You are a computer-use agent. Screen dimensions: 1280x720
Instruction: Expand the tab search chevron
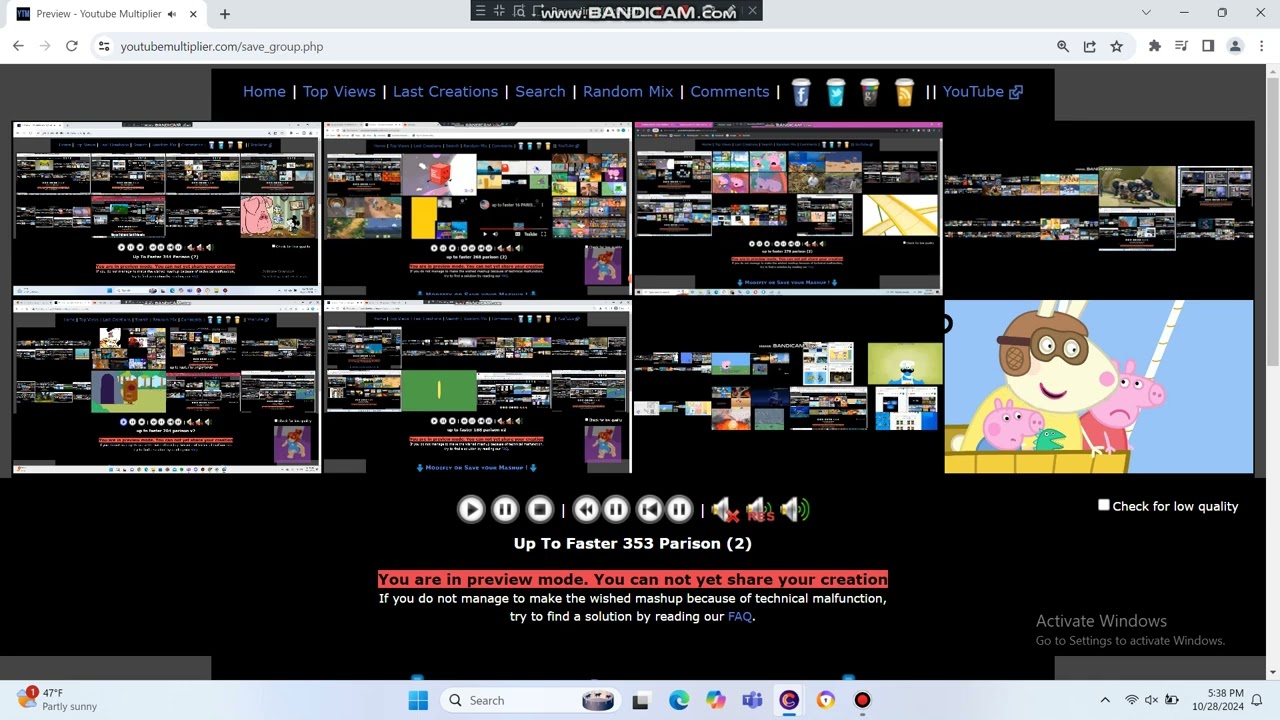(1146, 13)
